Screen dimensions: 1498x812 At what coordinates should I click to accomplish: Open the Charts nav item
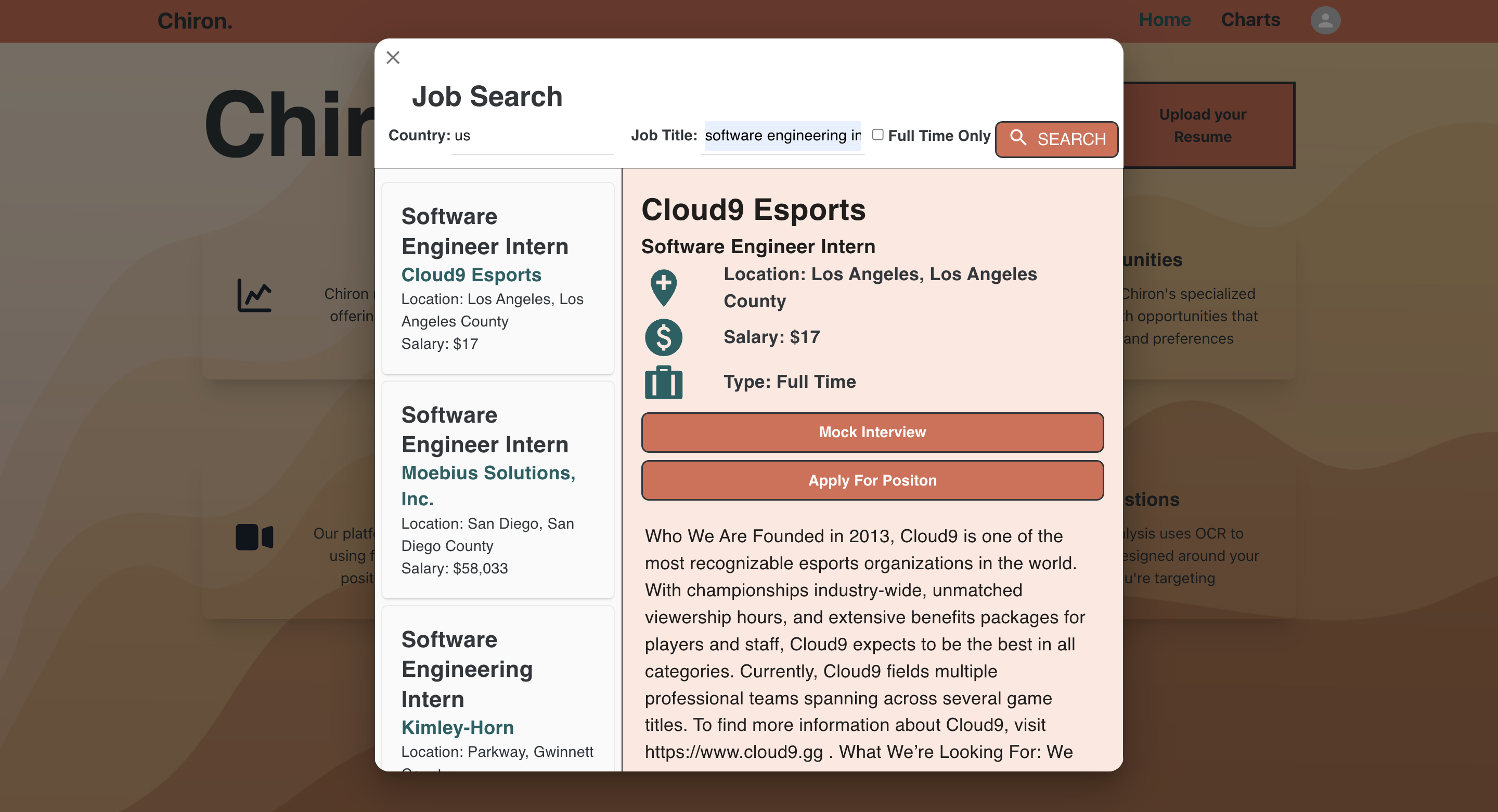tap(1250, 20)
